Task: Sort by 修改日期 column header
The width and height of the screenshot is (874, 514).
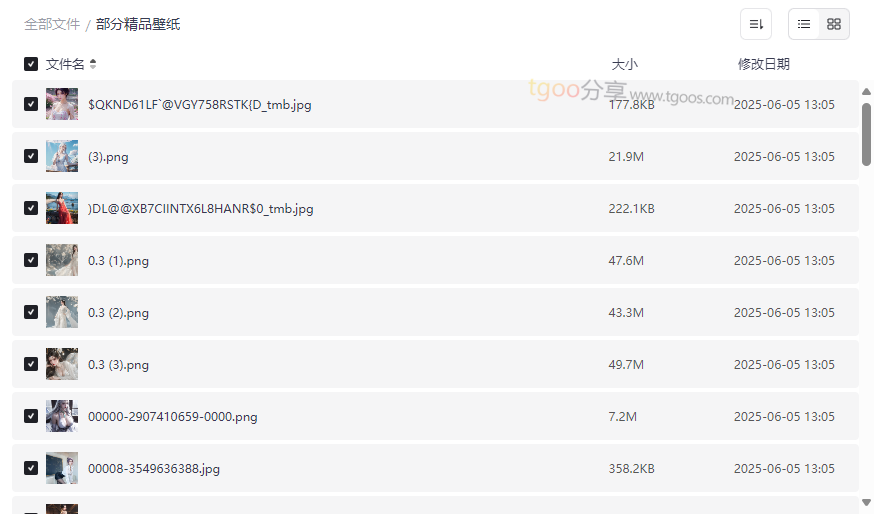Action: [764, 64]
